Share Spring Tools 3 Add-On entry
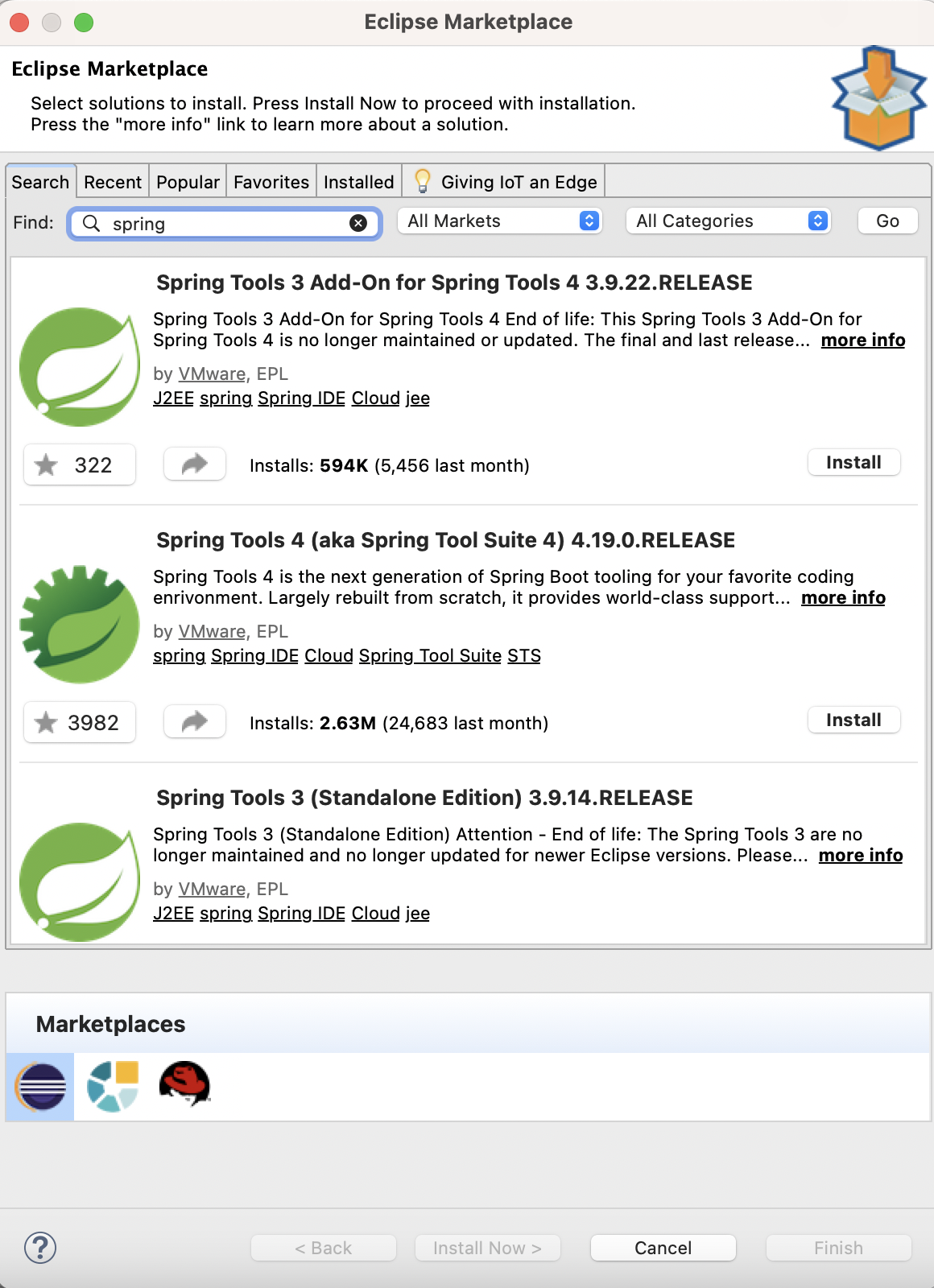 195,464
